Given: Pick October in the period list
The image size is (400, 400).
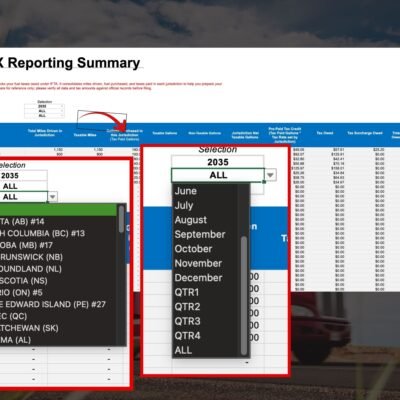Looking at the screenshot, I should [193, 249].
